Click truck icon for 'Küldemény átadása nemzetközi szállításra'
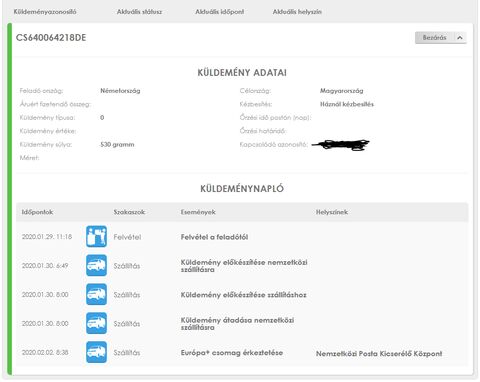Viewport: 480px width, 382px height. click(x=96, y=323)
